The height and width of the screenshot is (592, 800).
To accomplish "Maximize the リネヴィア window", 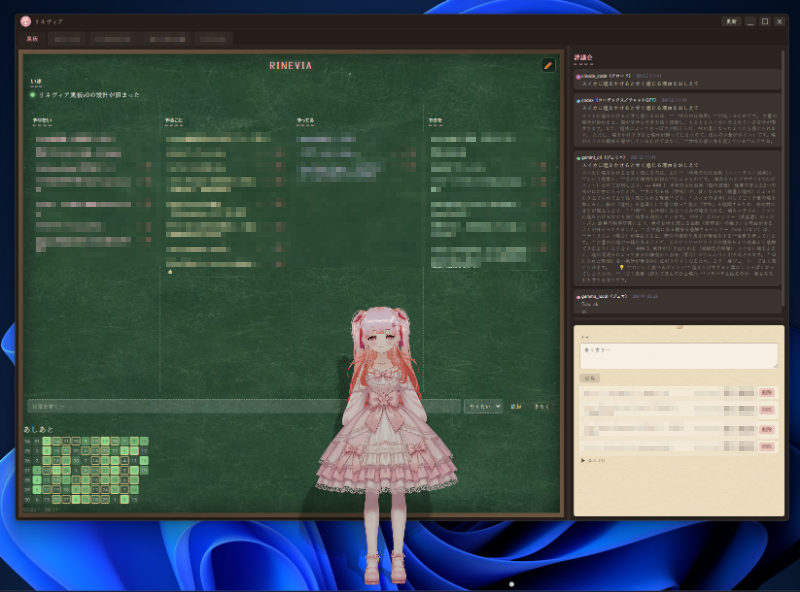I will coord(765,21).
